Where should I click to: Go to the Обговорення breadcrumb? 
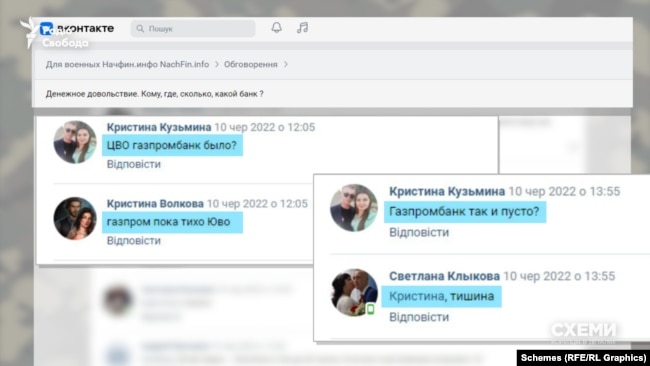tap(251, 64)
